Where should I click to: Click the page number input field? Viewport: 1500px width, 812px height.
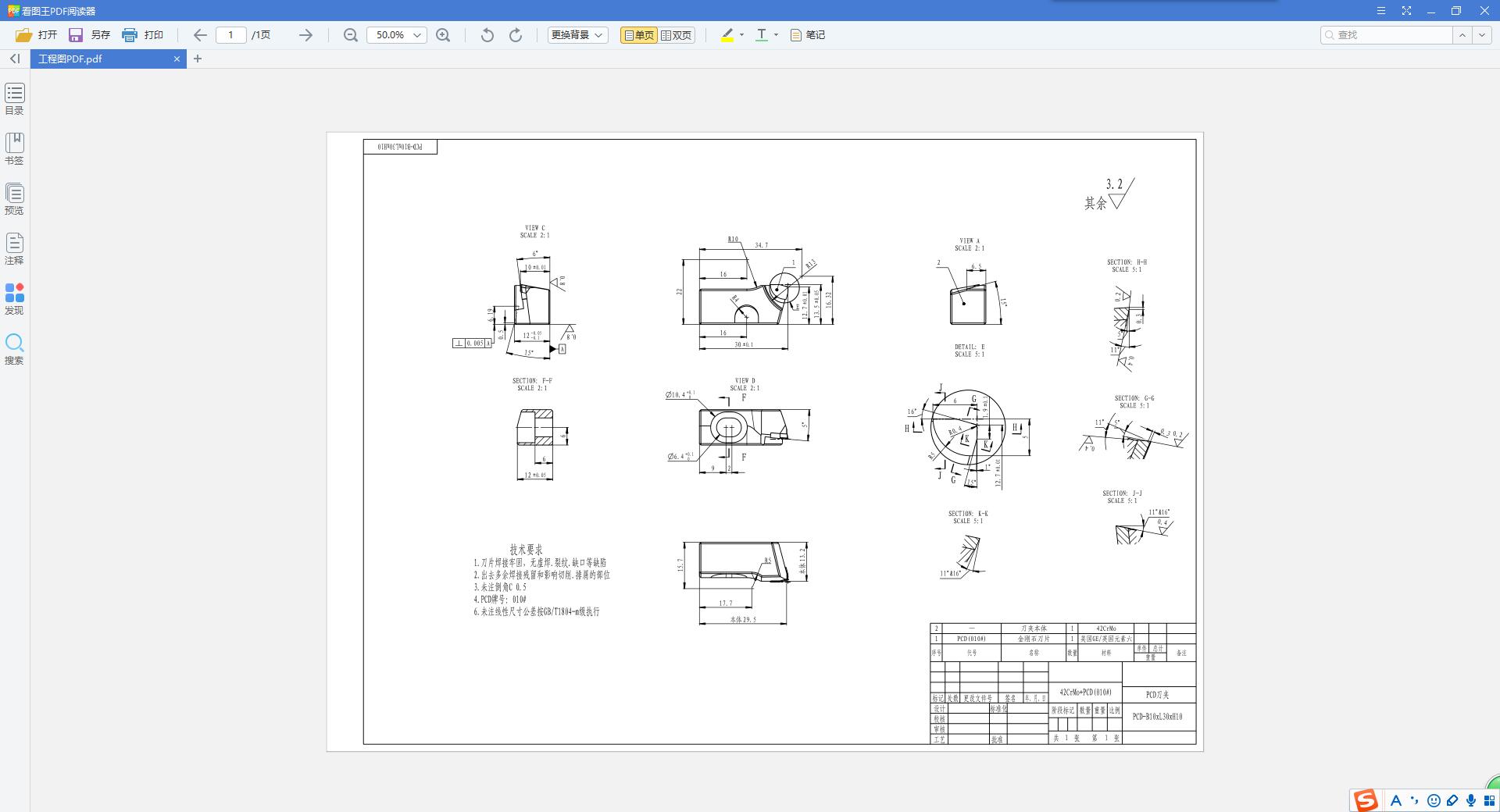(x=231, y=35)
